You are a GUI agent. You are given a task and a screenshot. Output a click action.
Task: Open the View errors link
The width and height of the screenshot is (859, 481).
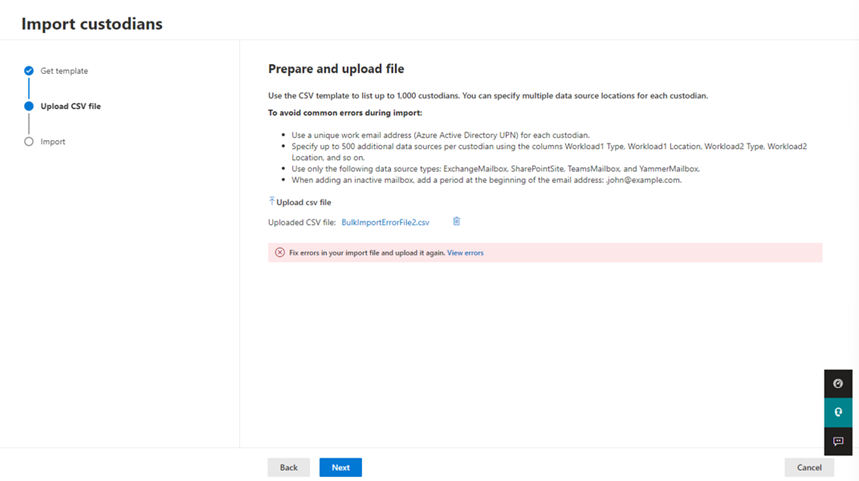tap(465, 253)
